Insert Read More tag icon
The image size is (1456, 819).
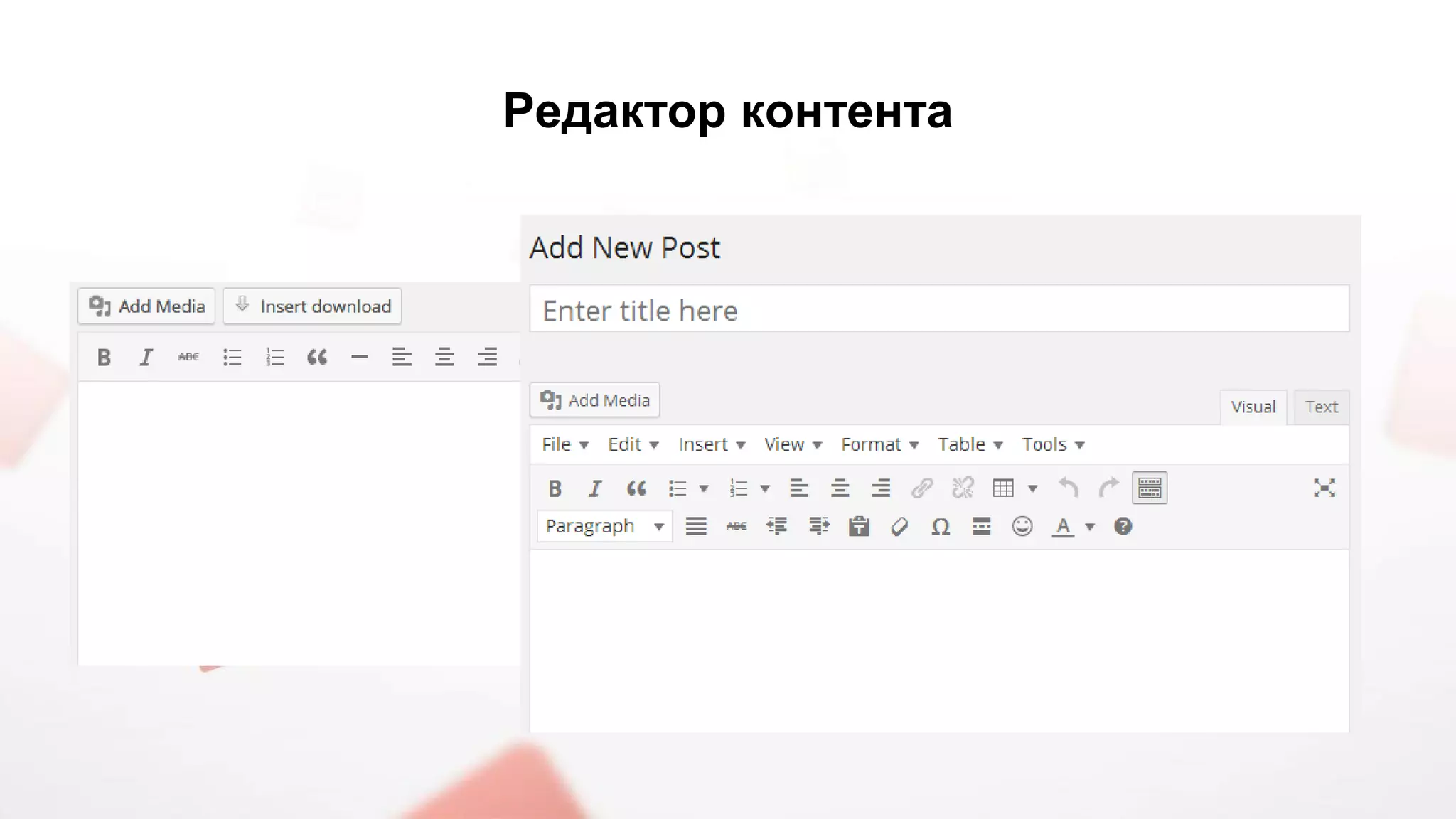pyautogui.click(x=981, y=527)
